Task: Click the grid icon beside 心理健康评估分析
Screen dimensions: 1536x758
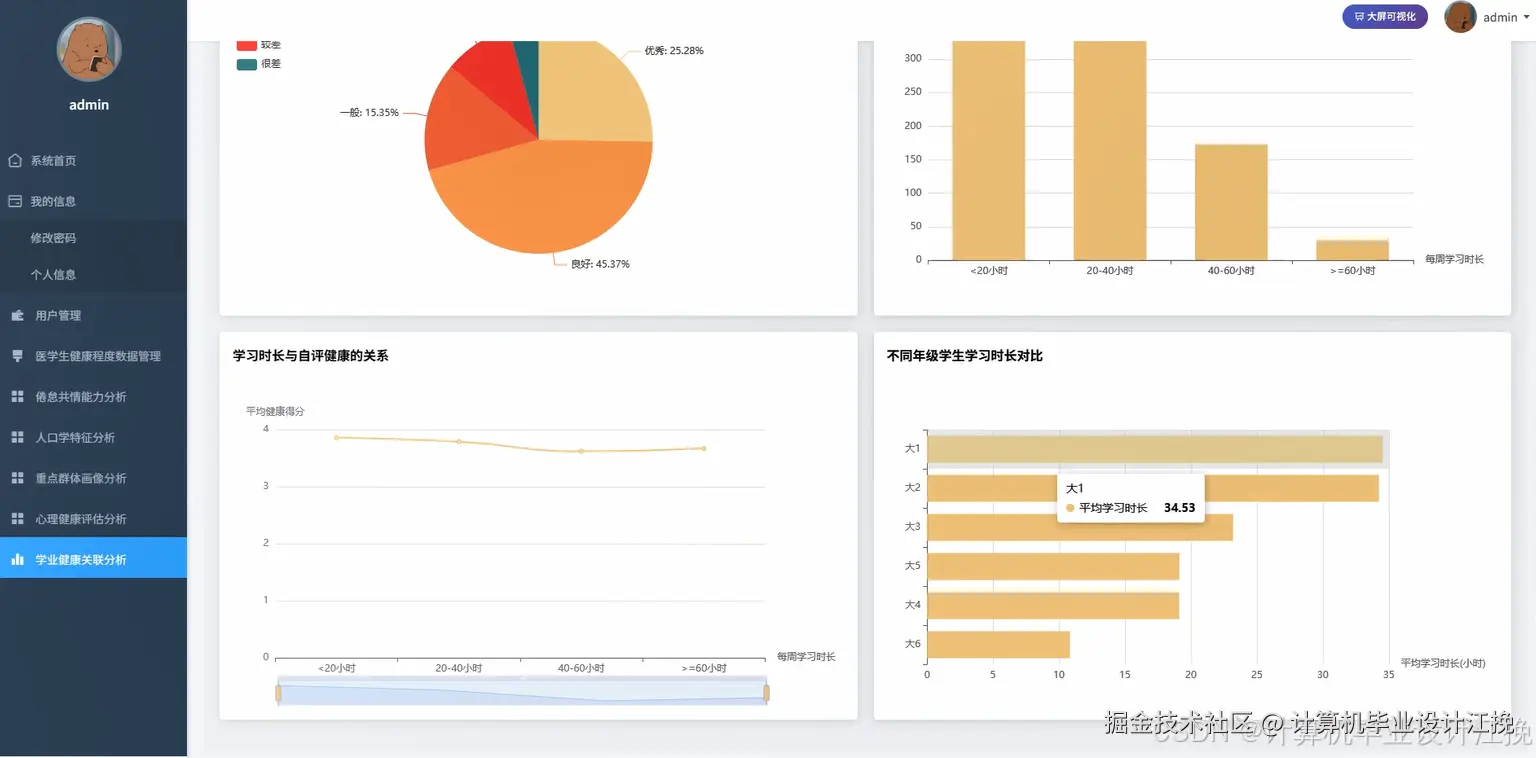Action: pos(17,519)
